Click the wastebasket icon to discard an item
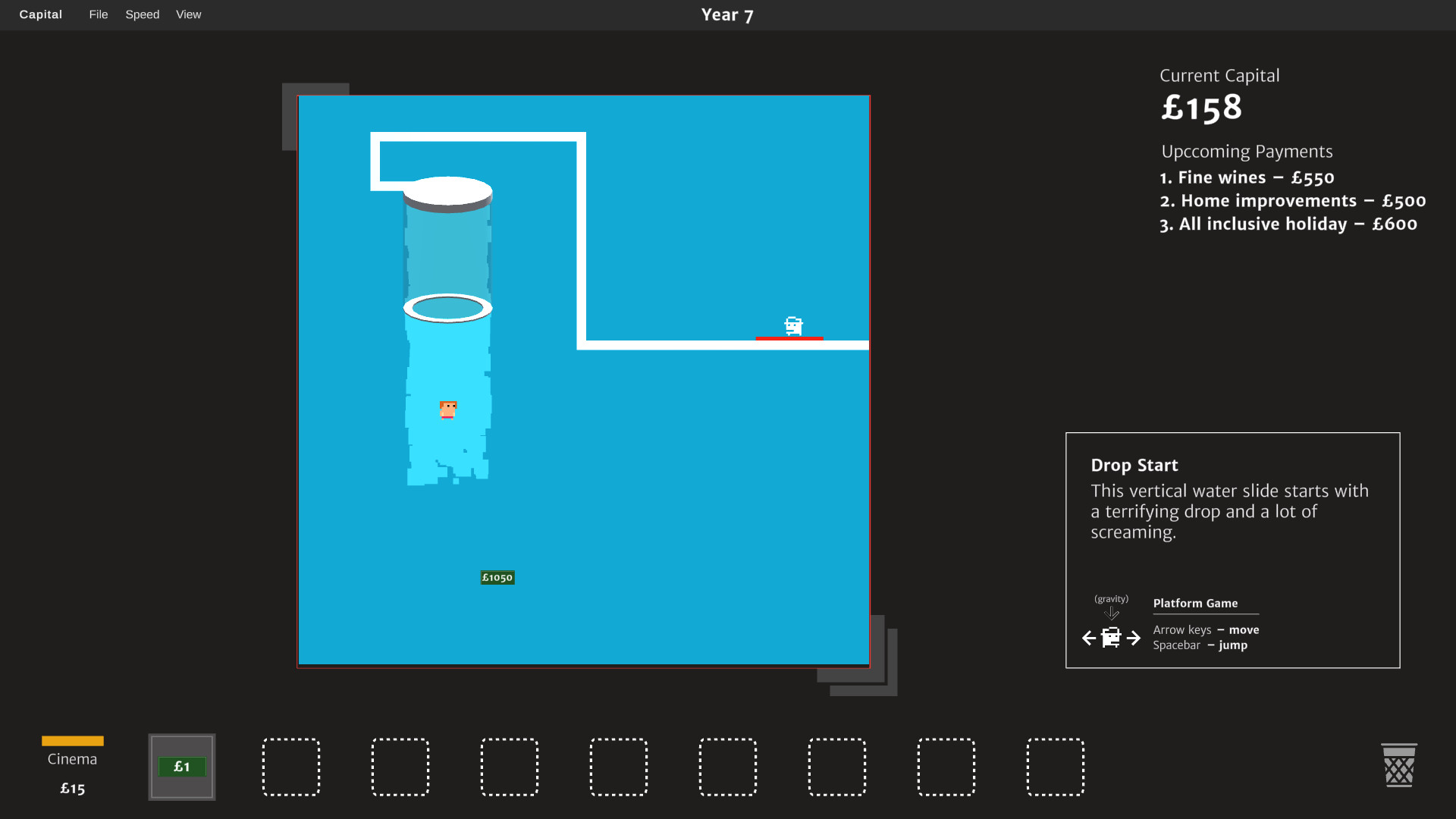The width and height of the screenshot is (1456, 819). tap(1398, 766)
